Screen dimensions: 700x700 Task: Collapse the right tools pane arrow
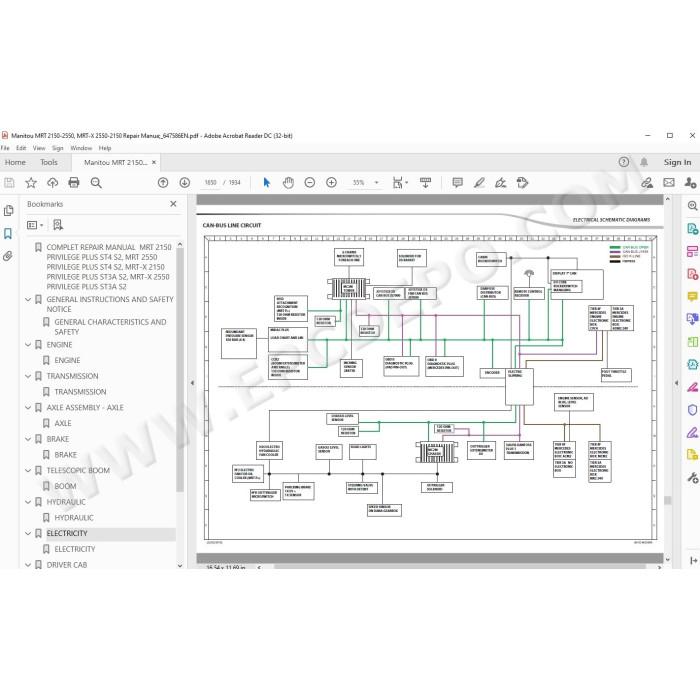tap(676, 383)
